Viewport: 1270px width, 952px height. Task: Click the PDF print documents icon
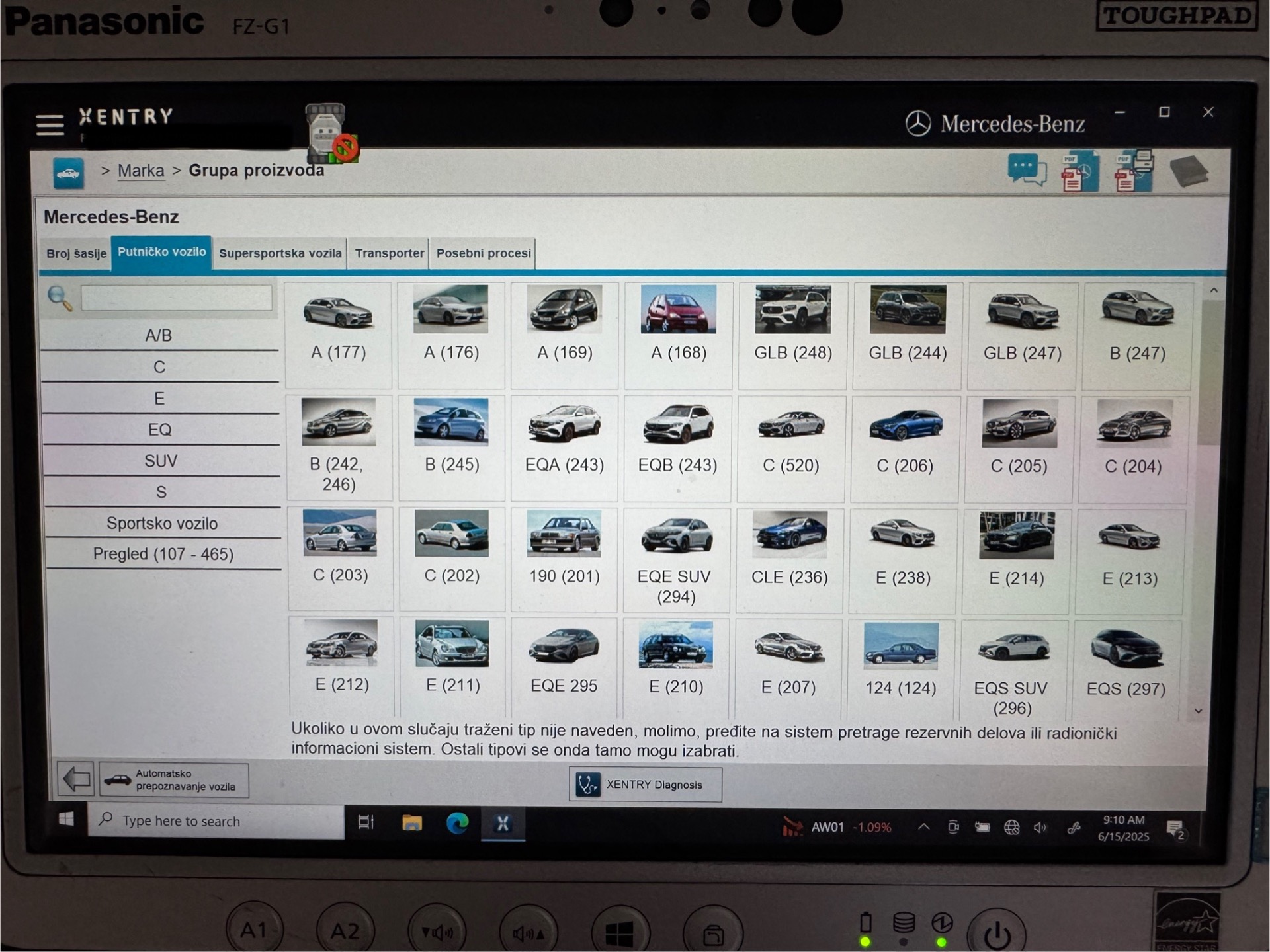tap(1134, 171)
